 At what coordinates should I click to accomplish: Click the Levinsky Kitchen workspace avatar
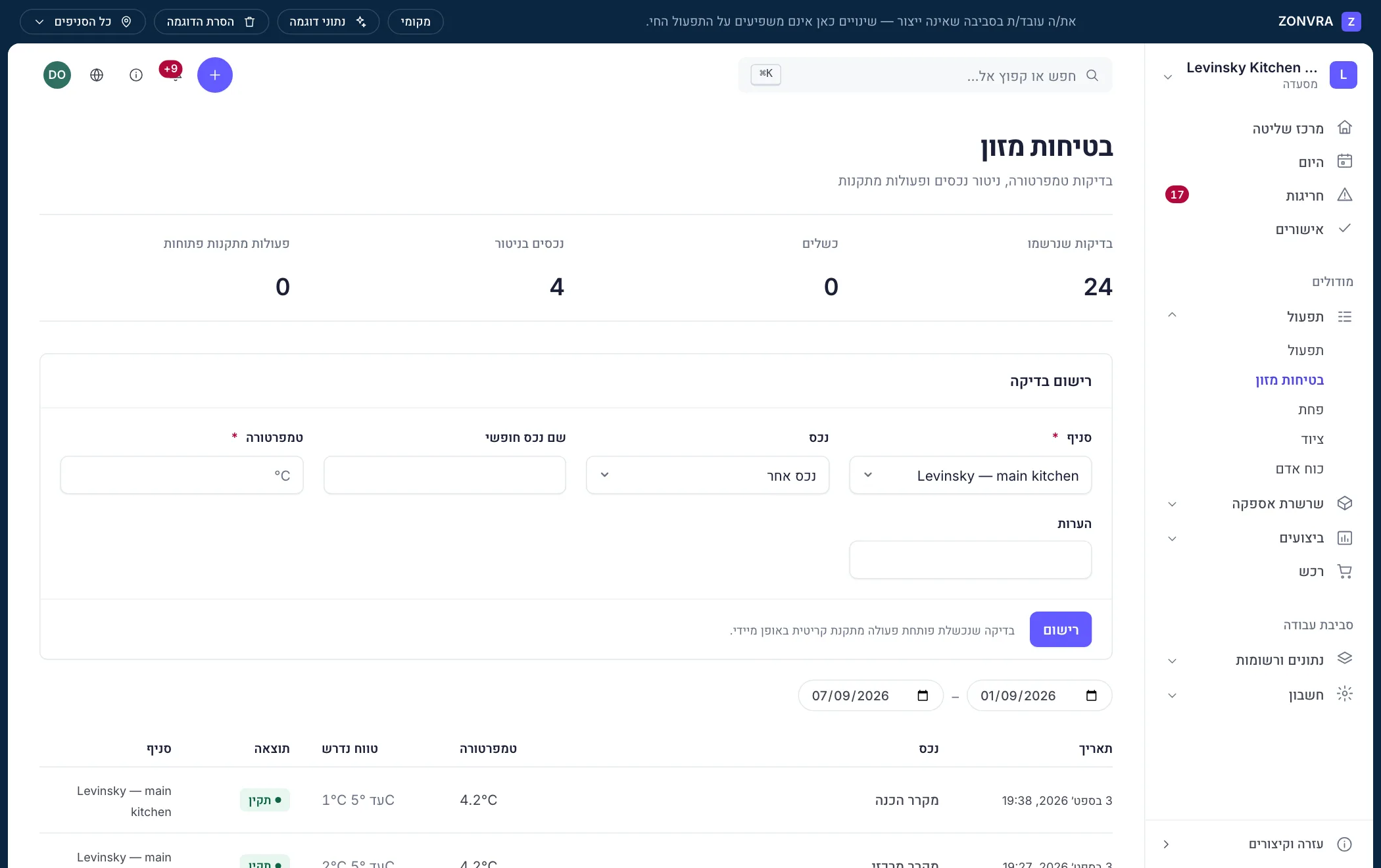(x=1344, y=75)
